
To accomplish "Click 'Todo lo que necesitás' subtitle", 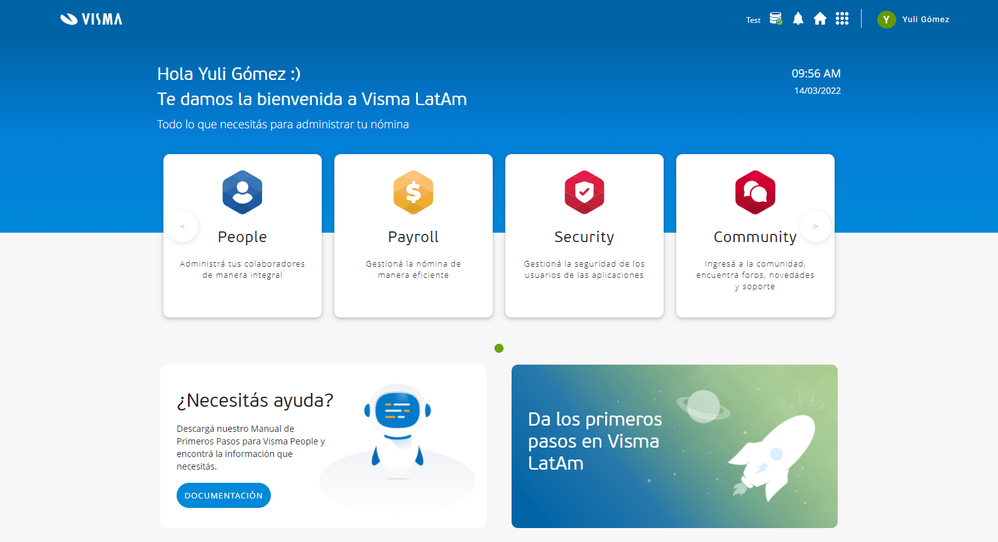I will pos(283,124).
